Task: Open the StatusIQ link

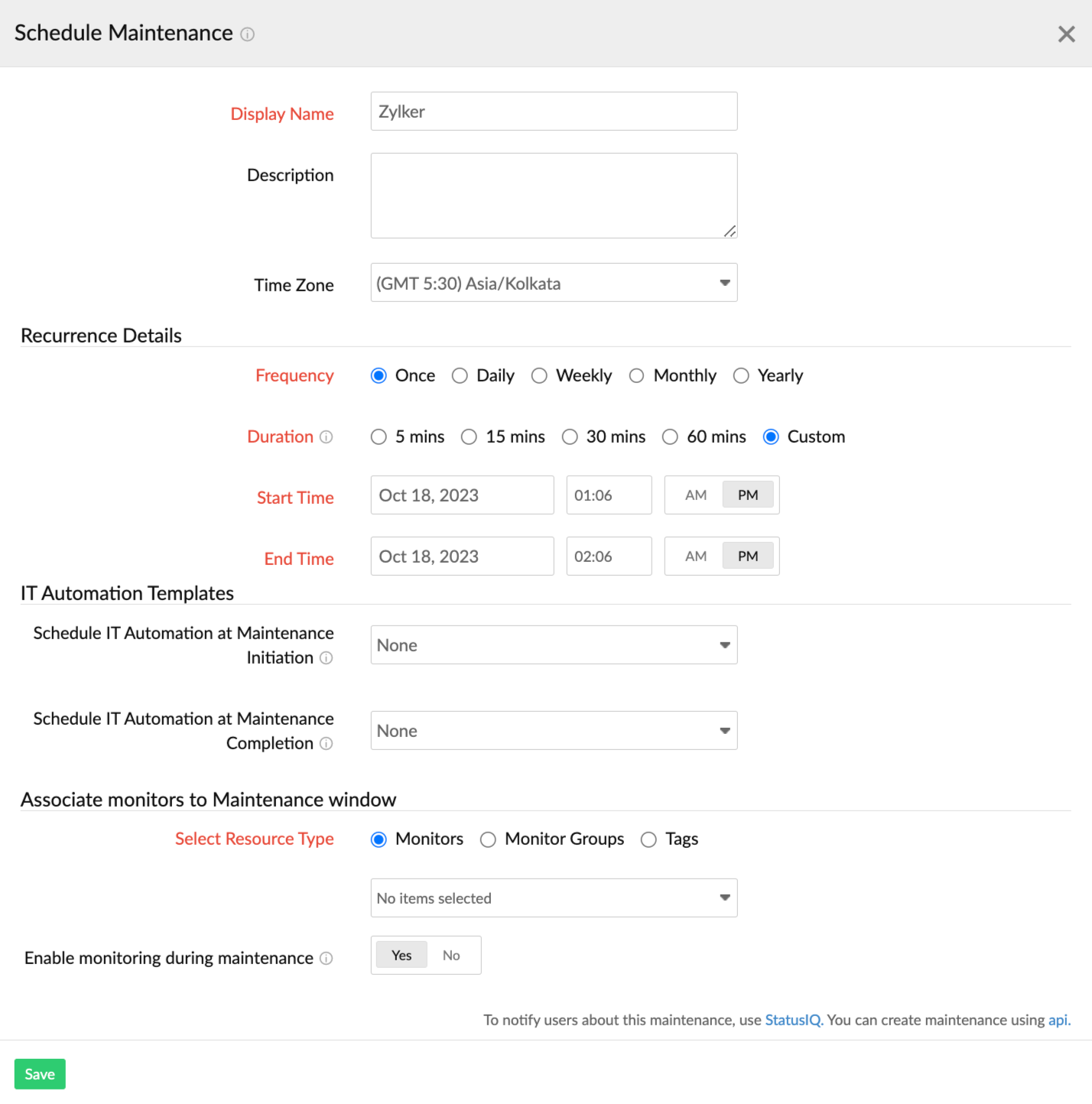Action: tap(792, 1020)
